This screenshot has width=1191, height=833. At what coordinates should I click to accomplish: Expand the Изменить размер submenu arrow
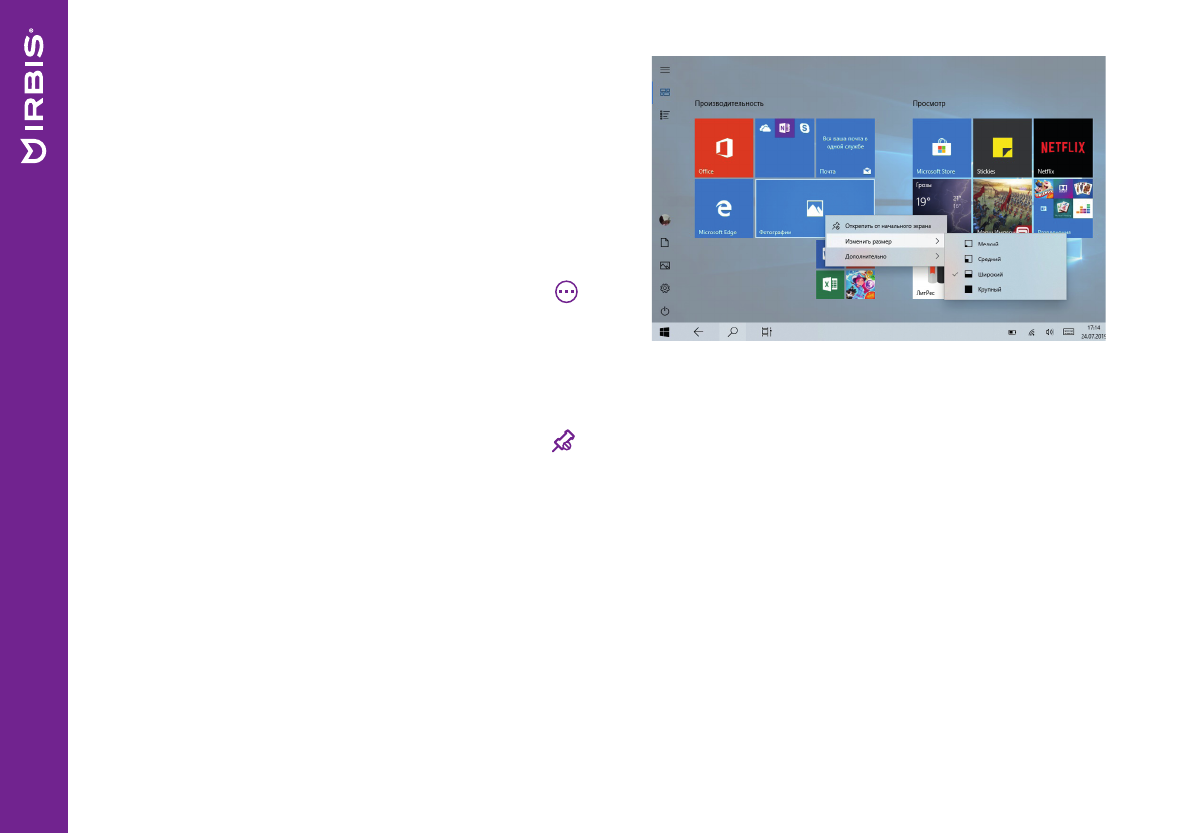tap(938, 240)
